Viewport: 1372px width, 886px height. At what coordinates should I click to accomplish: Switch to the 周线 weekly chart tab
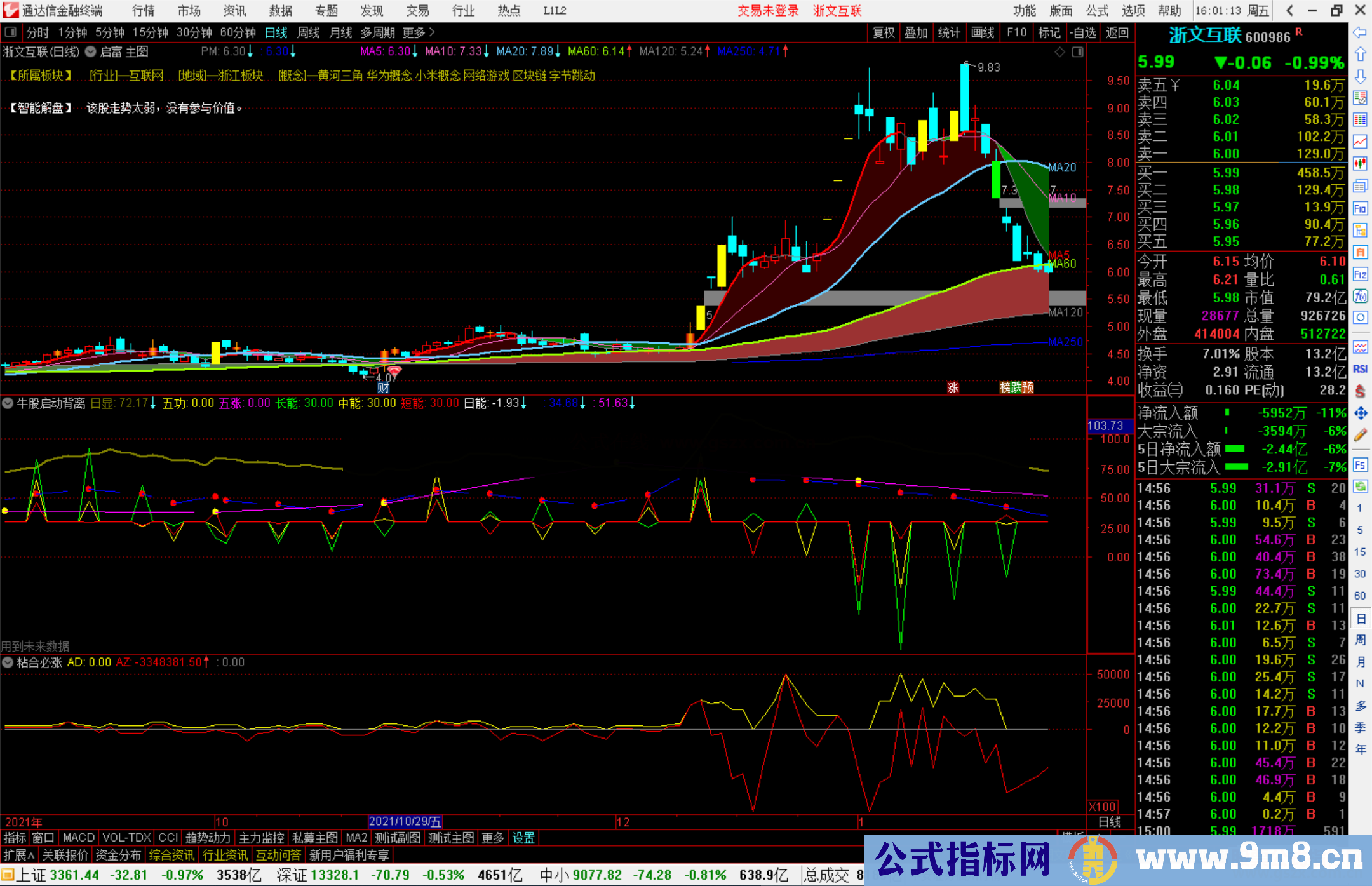click(x=309, y=32)
